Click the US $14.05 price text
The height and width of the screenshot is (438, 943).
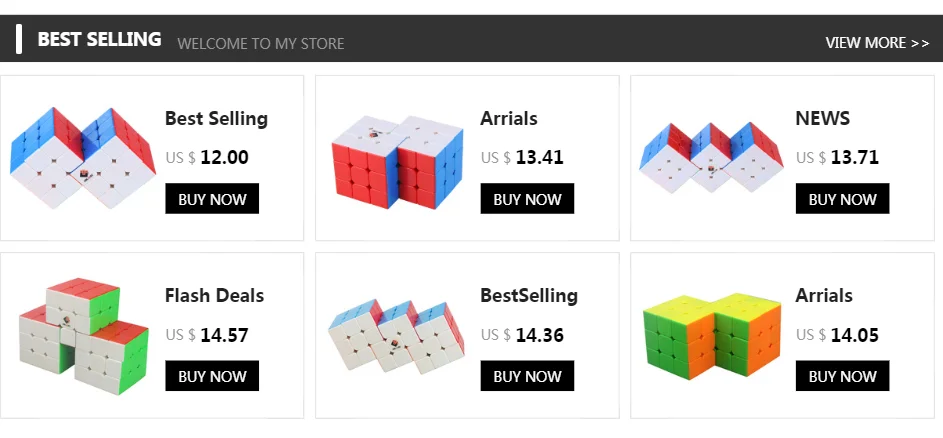point(837,335)
